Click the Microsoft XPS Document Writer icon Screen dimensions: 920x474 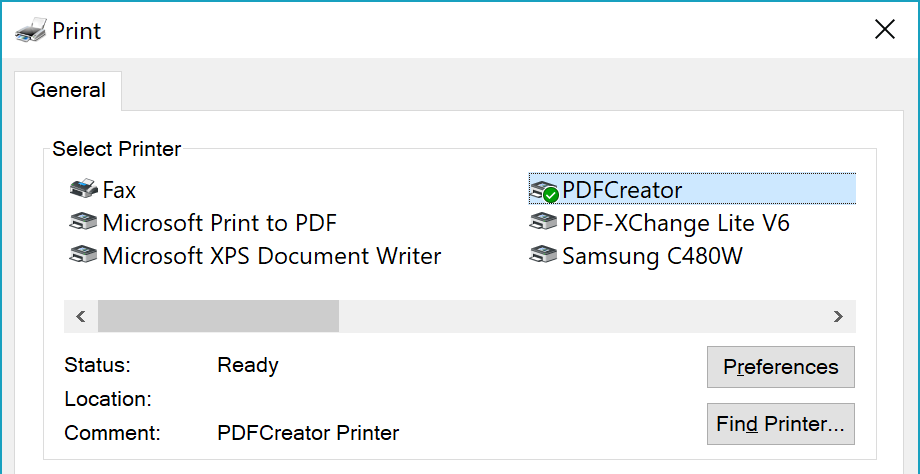point(83,255)
